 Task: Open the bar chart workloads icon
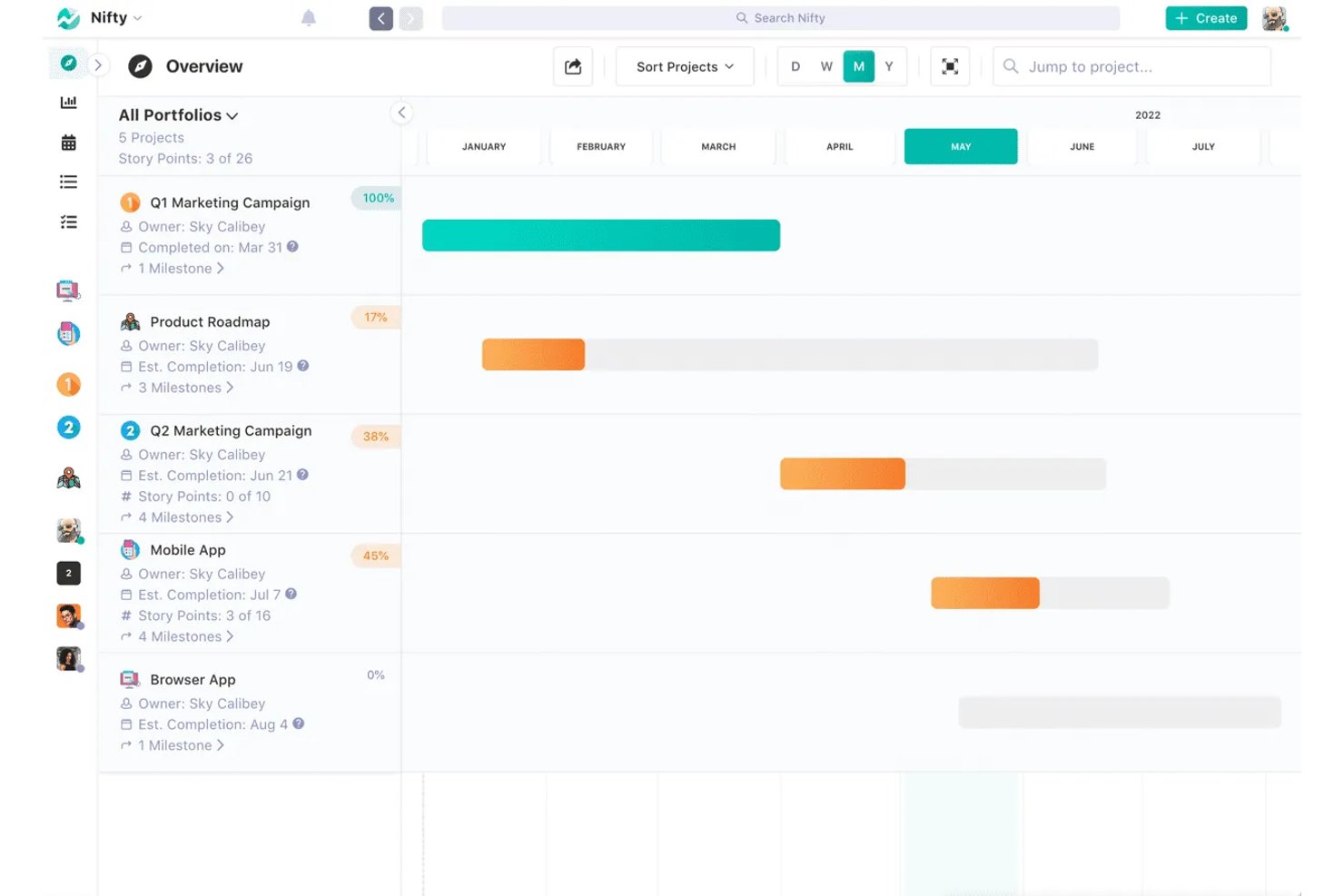[x=68, y=103]
